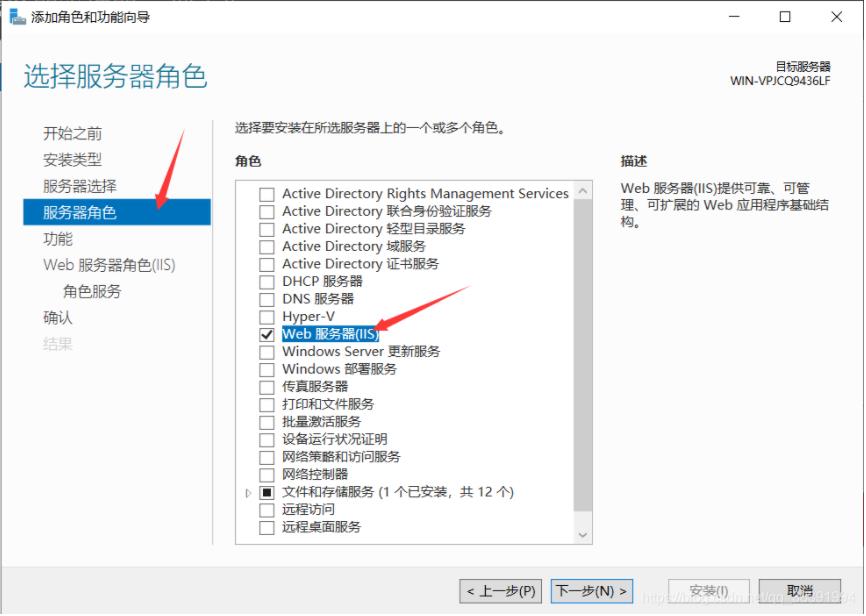Maximize the wizard window
866x616 pixels.
pyautogui.click(x=784, y=17)
